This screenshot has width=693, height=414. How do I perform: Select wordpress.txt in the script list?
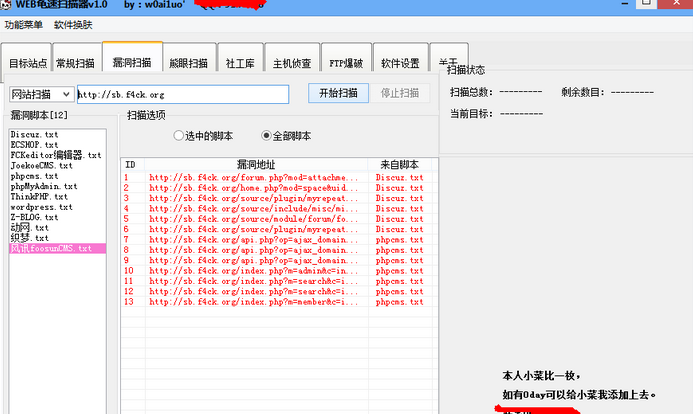38,206
